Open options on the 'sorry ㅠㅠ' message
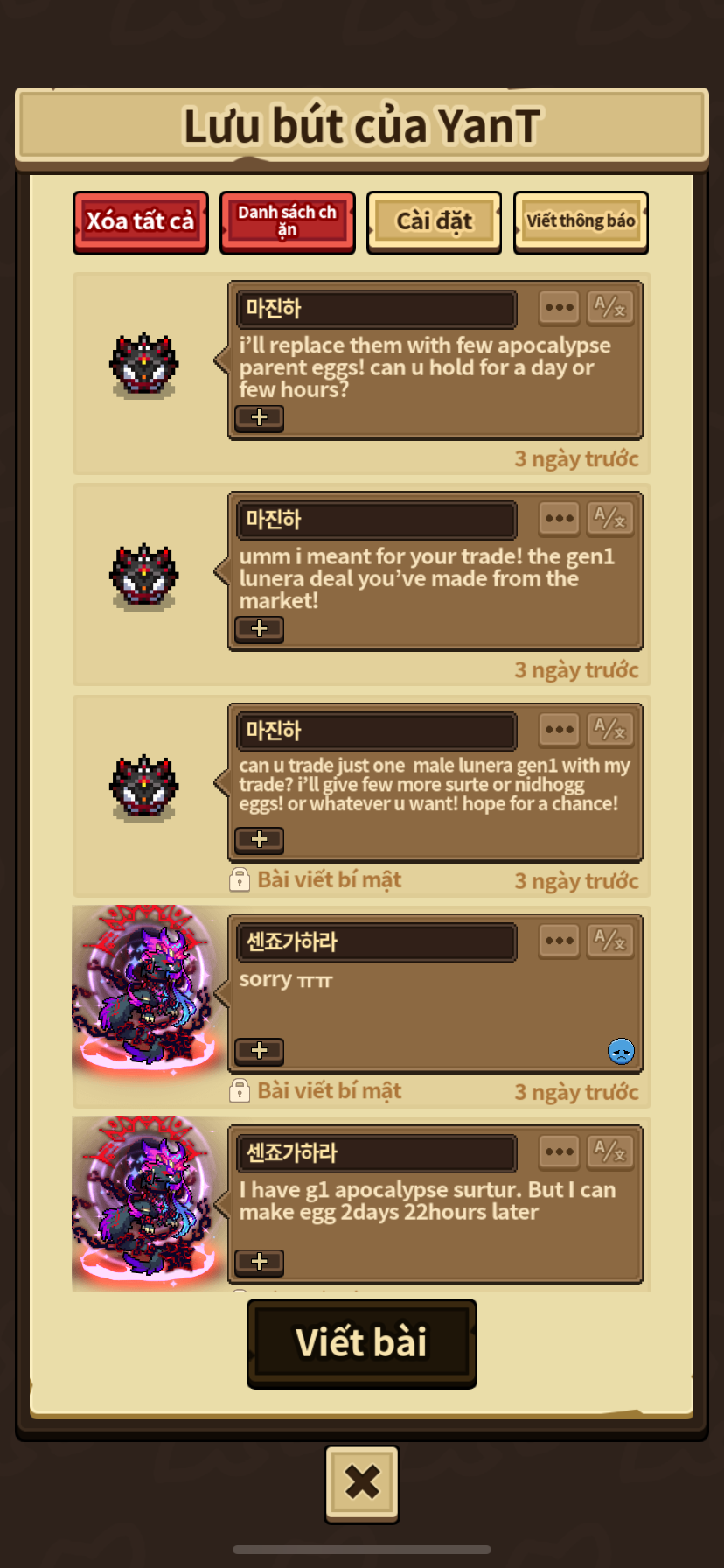 tap(559, 941)
